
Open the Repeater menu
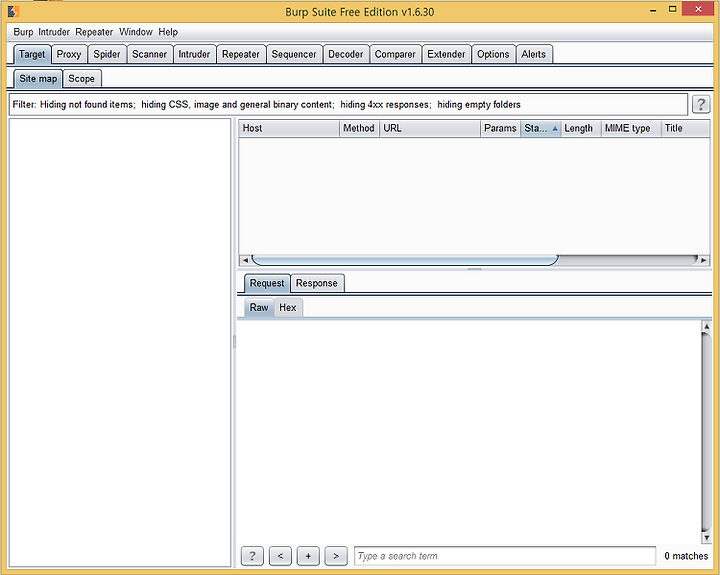(x=94, y=32)
